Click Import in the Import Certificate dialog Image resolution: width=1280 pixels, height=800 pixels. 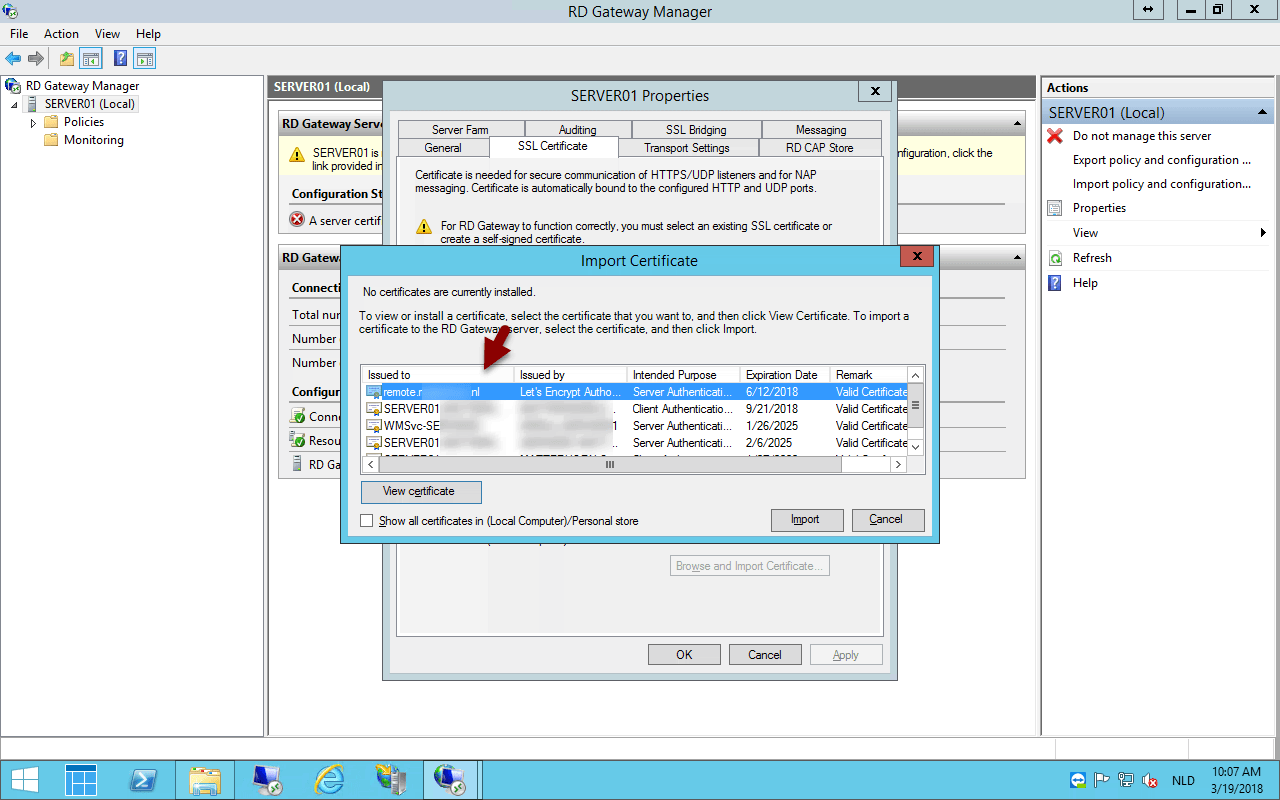click(x=805, y=520)
